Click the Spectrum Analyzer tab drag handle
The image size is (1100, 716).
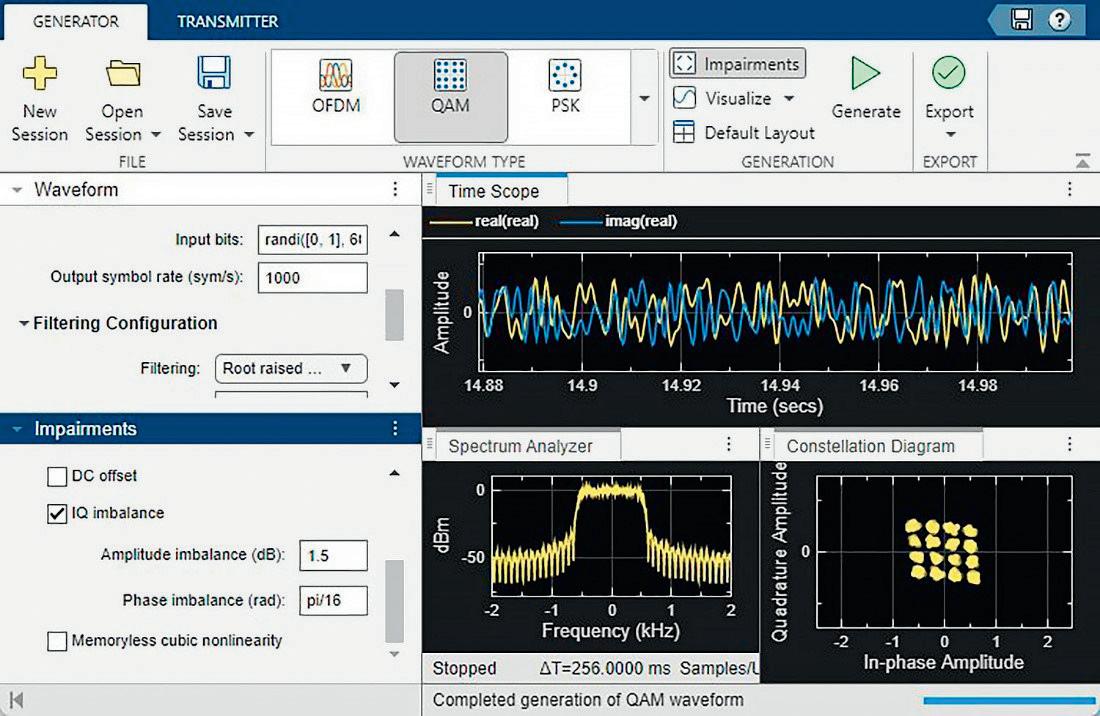click(x=430, y=444)
